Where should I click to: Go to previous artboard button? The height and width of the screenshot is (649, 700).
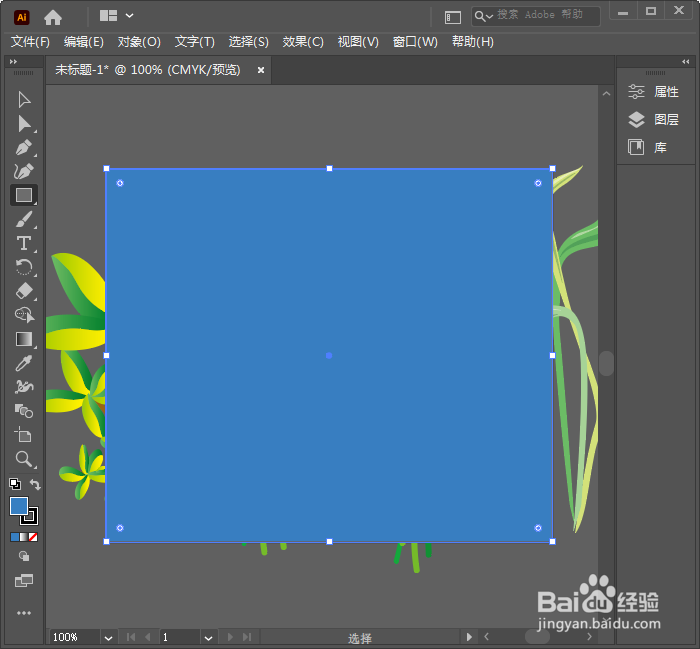pos(148,637)
